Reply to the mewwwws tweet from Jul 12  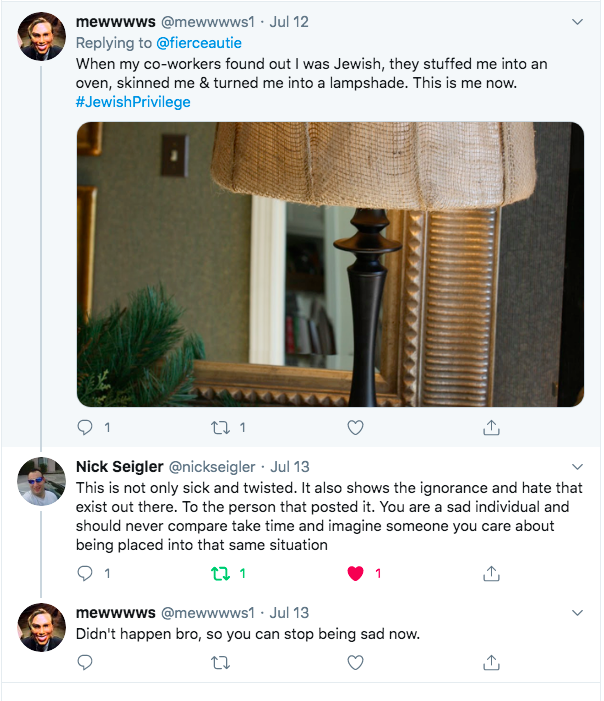click(85, 428)
